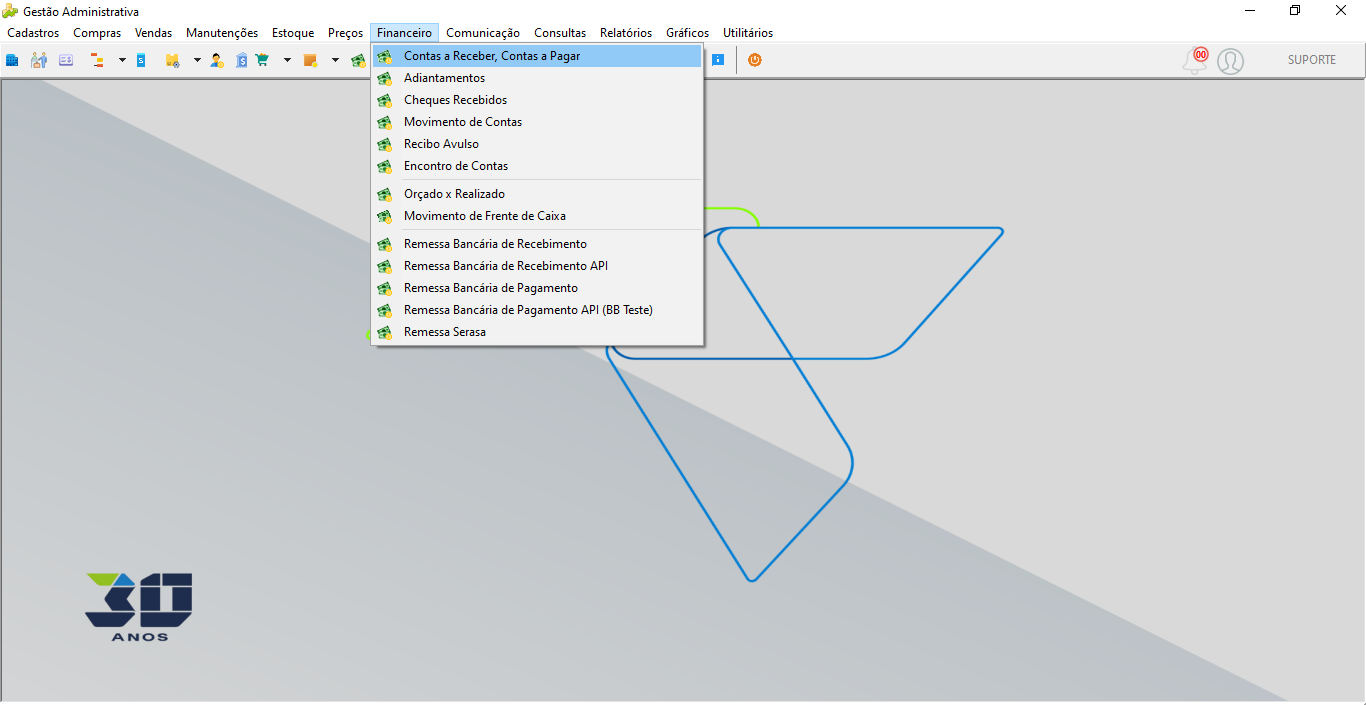Click money icon beside Recibo Avulso

(384, 144)
